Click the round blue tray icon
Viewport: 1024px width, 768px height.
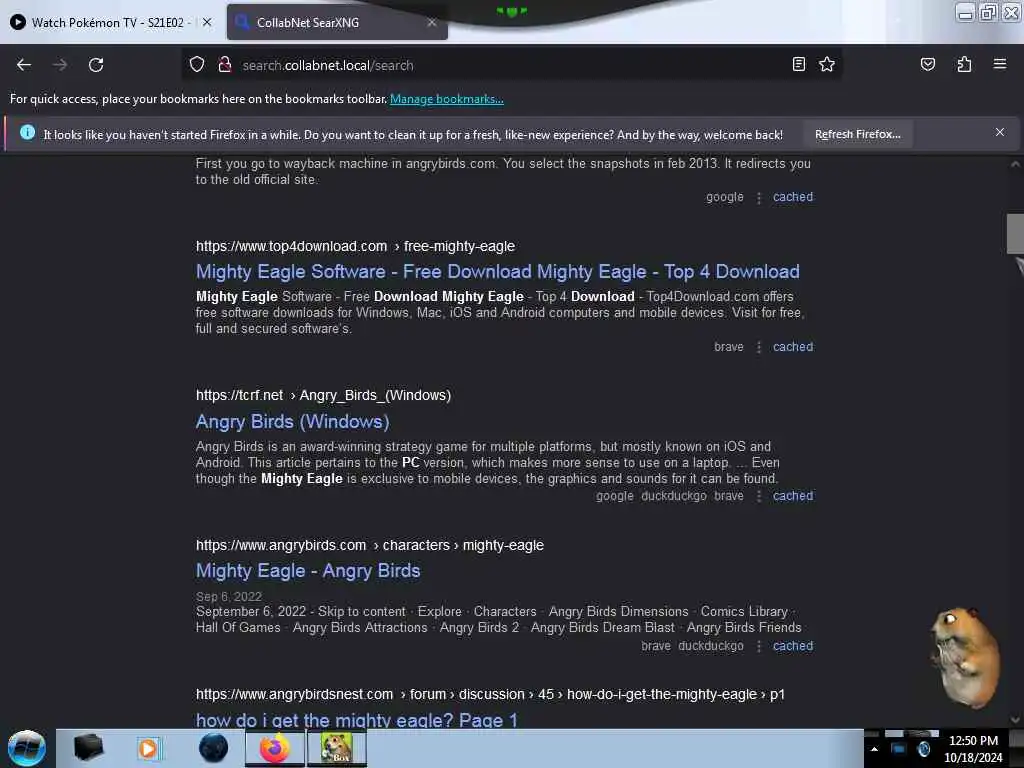(924, 749)
